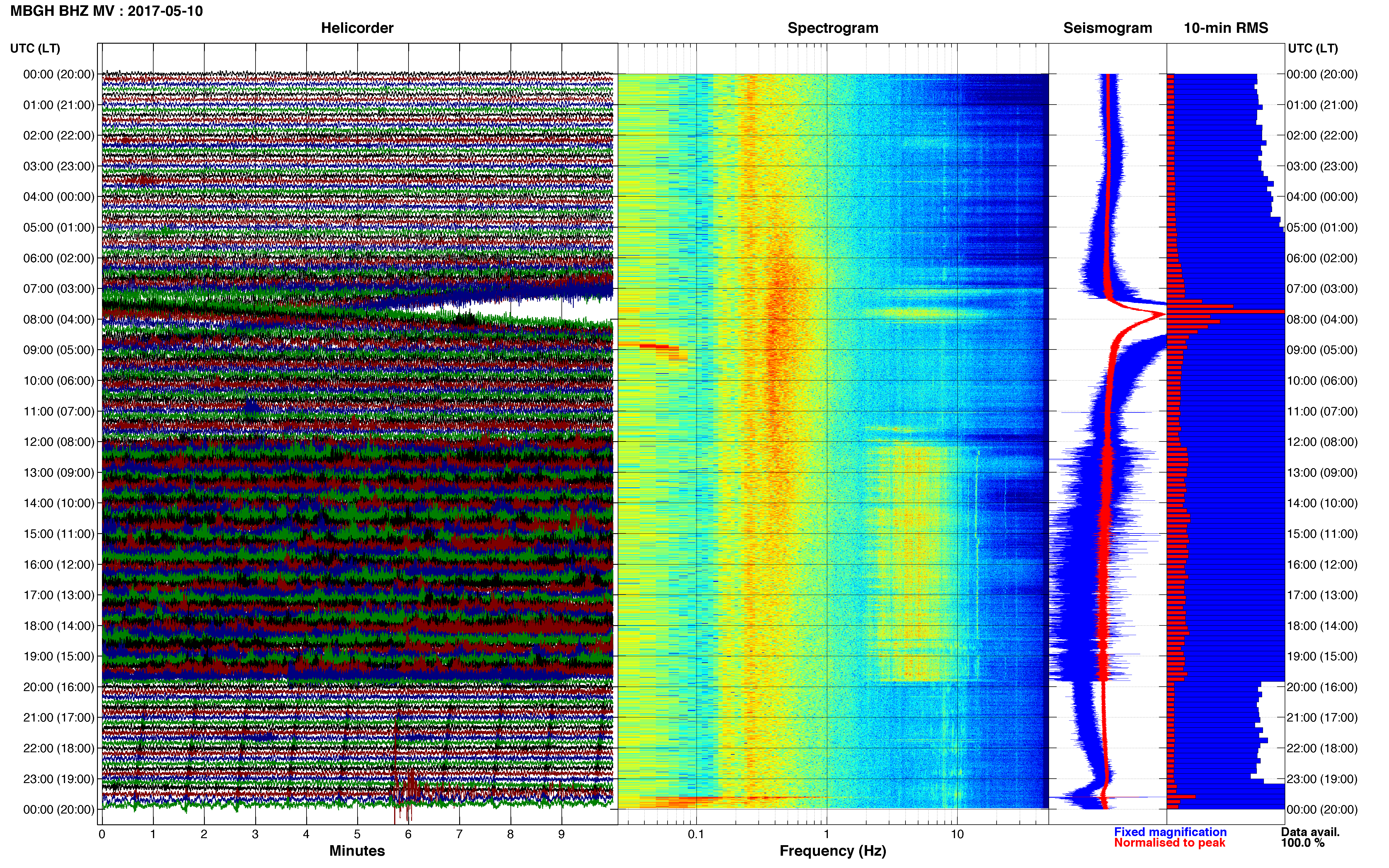Select the Seismogram panel heading
Viewport: 1389px width, 868px height.
[x=1107, y=28]
